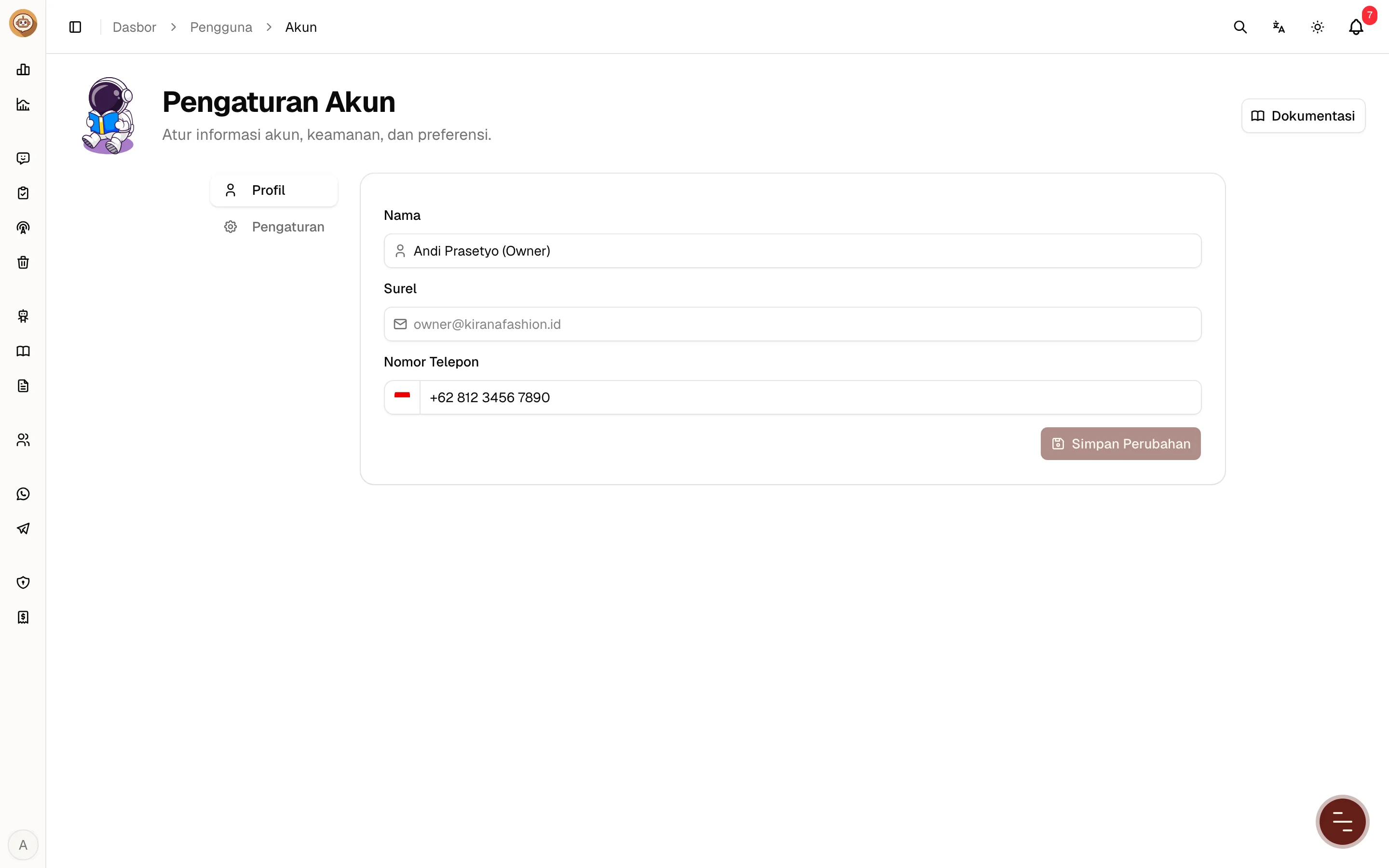Open the broadcast signal icon
The width and height of the screenshot is (1389, 868).
[23, 228]
